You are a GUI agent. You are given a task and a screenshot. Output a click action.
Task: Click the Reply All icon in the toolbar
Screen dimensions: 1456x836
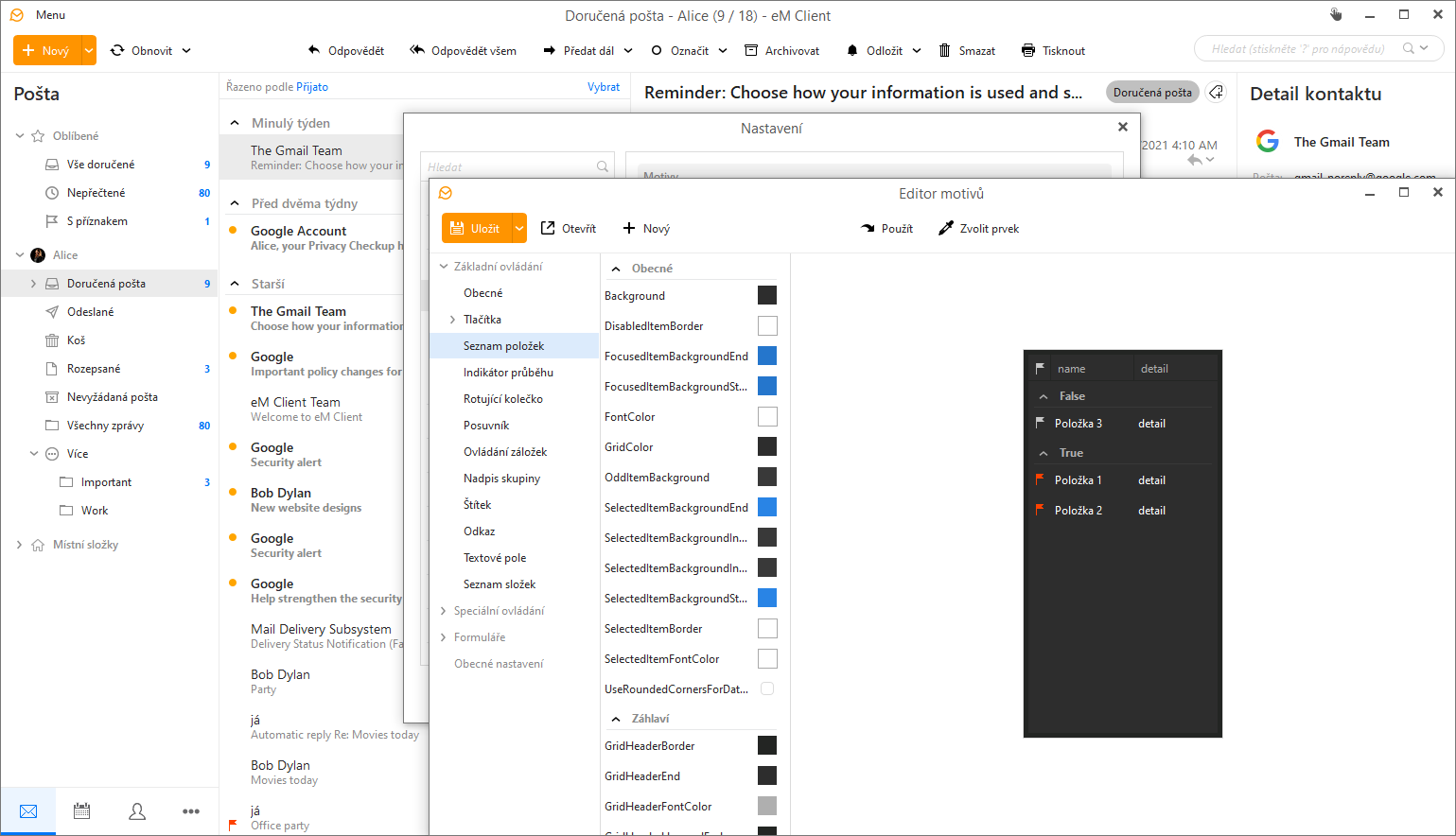(x=417, y=50)
